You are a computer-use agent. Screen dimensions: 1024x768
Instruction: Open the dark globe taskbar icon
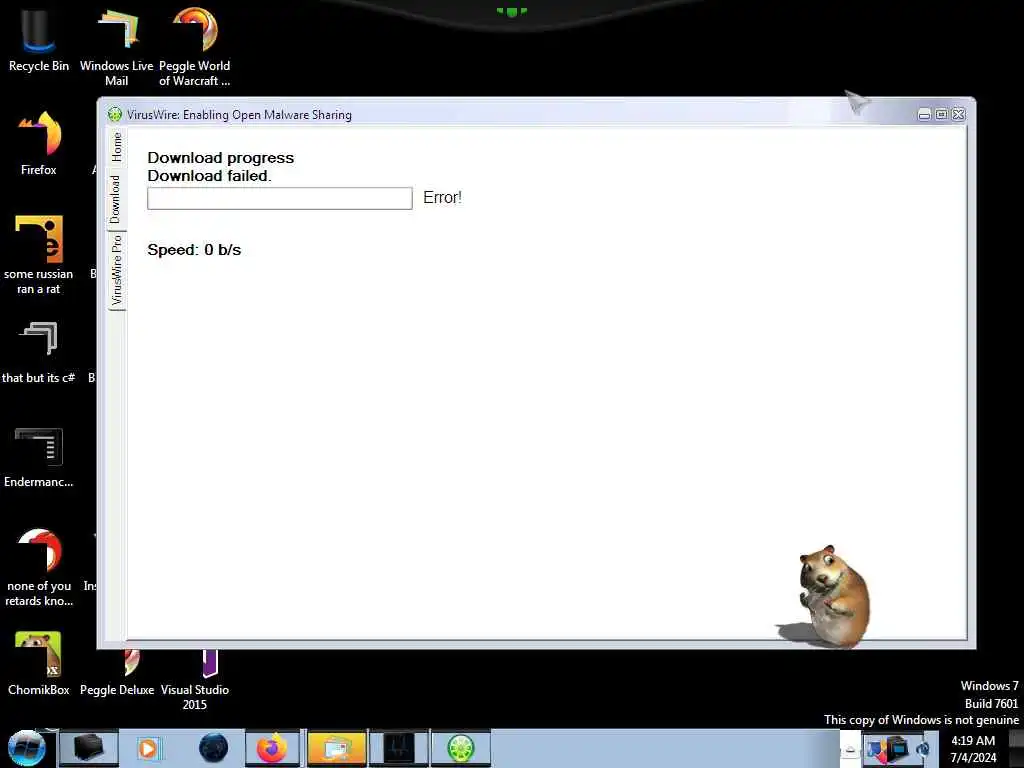(213, 748)
